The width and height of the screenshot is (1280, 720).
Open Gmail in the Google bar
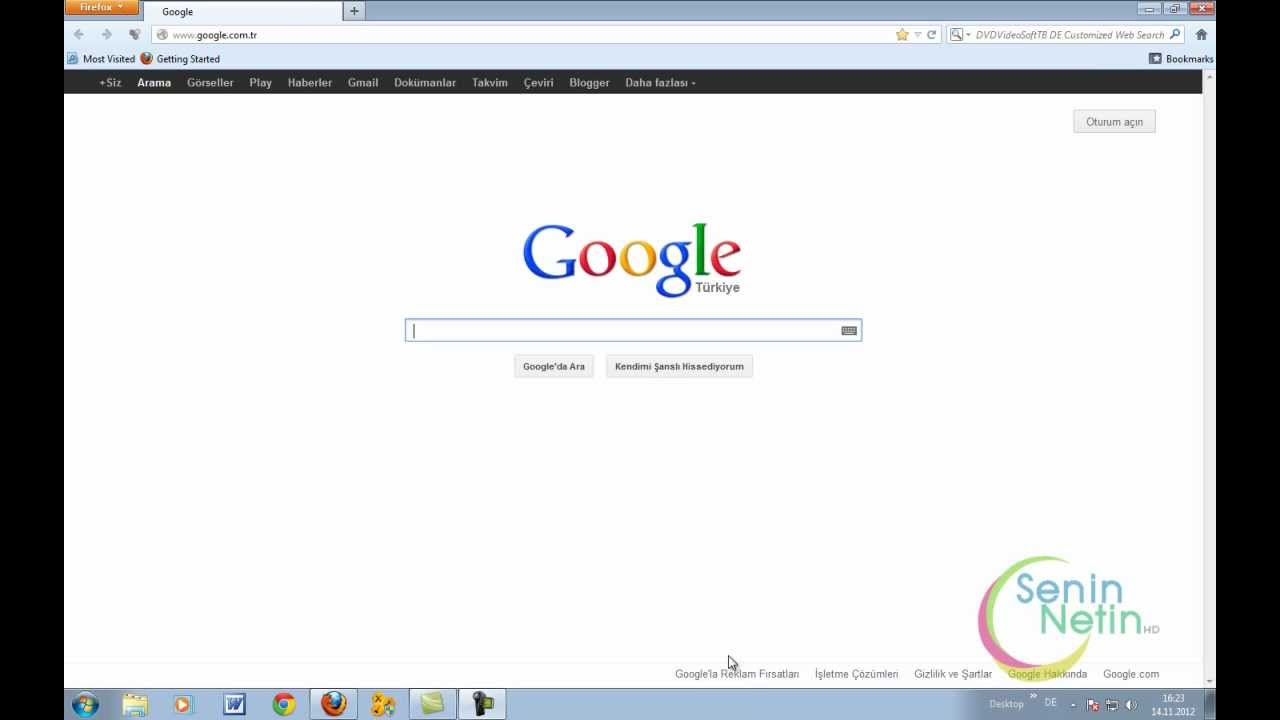pos(363,83)
